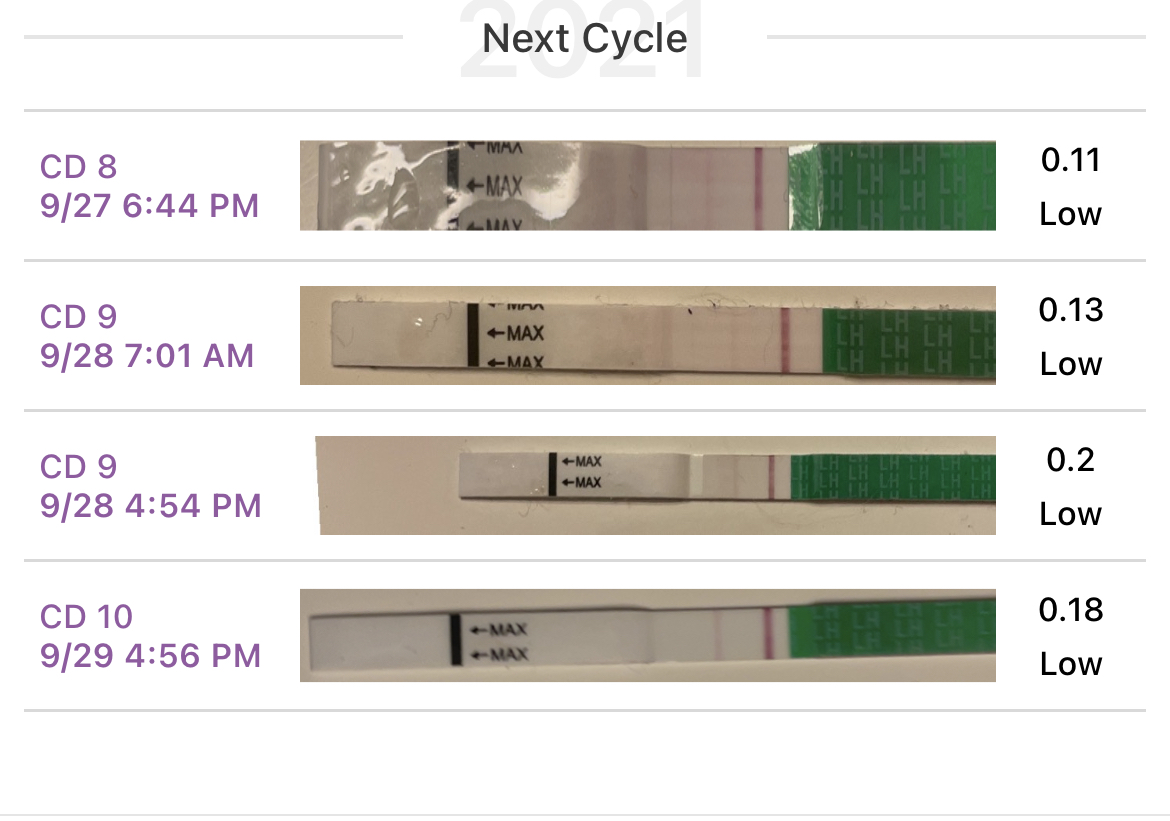Tap the CD 8 cycle day label
1170x821 pixels.
[79, 166]
